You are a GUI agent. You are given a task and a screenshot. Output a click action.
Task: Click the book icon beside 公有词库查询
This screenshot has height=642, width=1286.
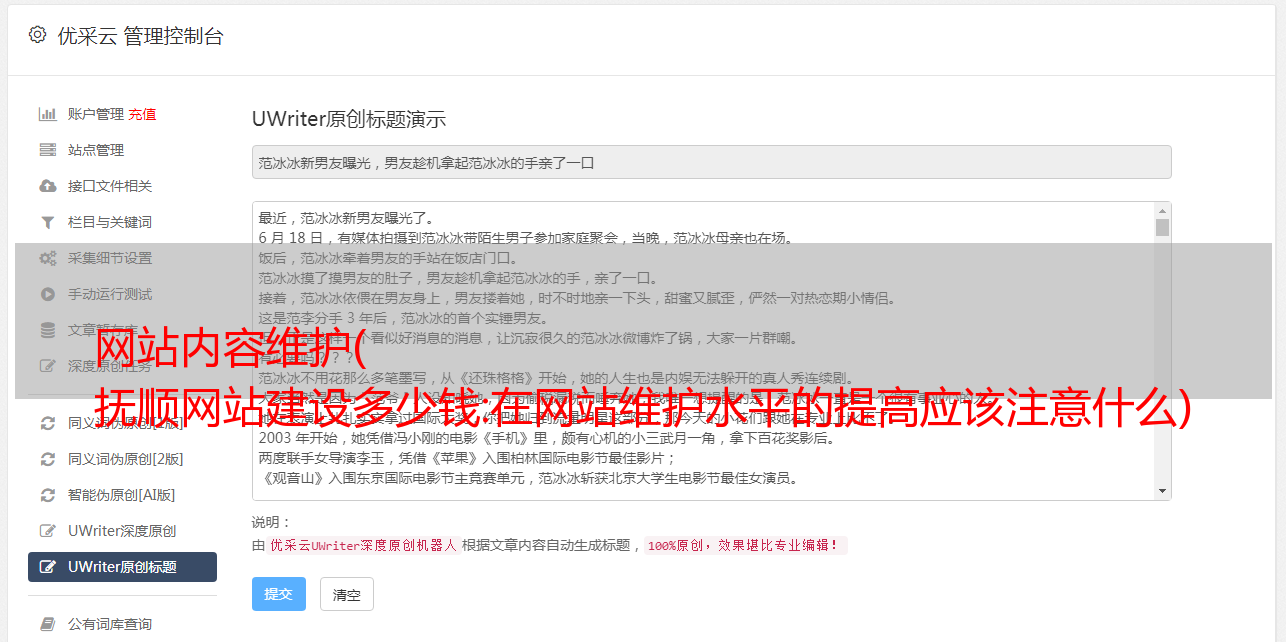(x=47, y=624)
